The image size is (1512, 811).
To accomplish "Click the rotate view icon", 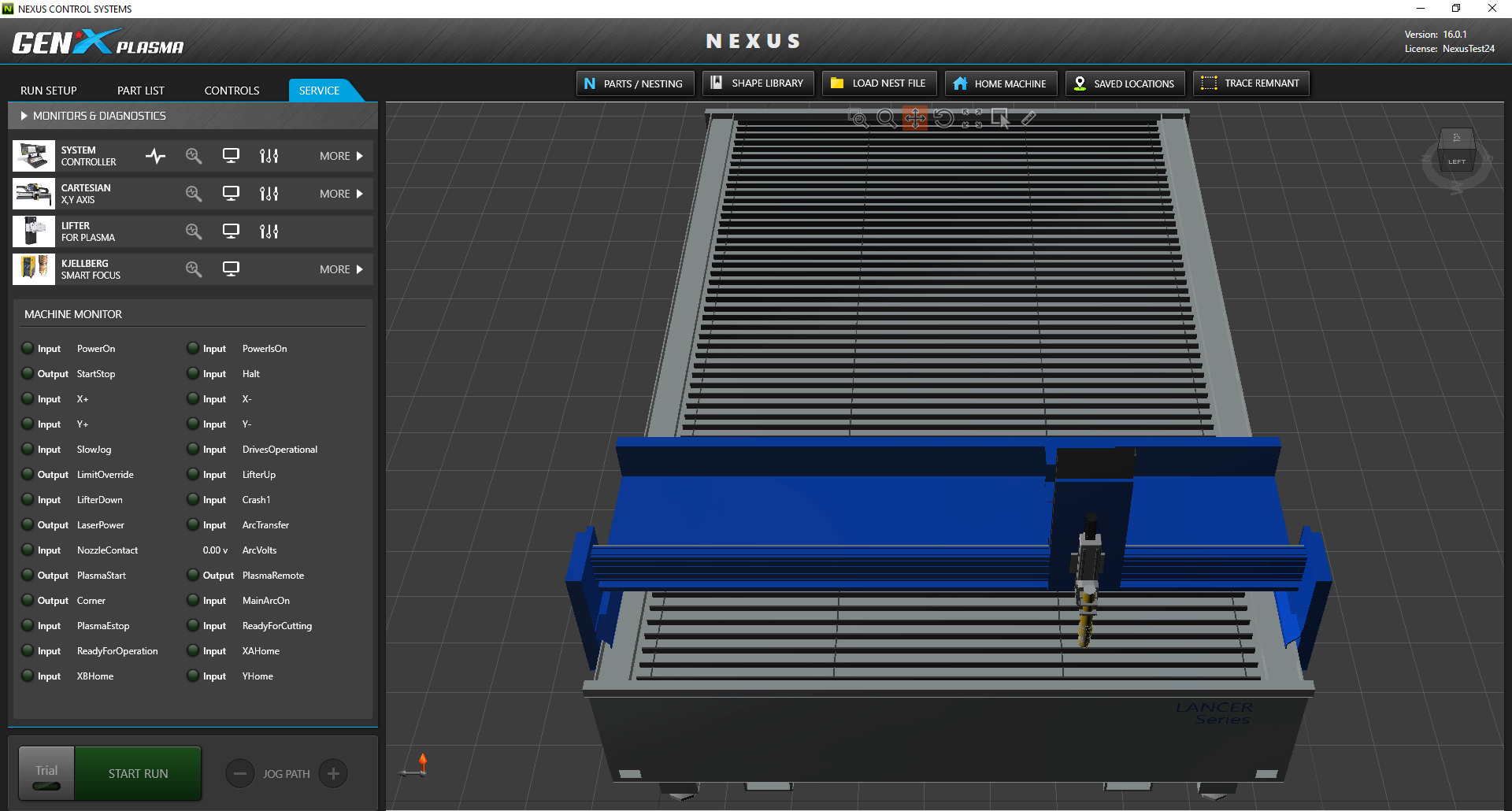I will coord(943,118).
